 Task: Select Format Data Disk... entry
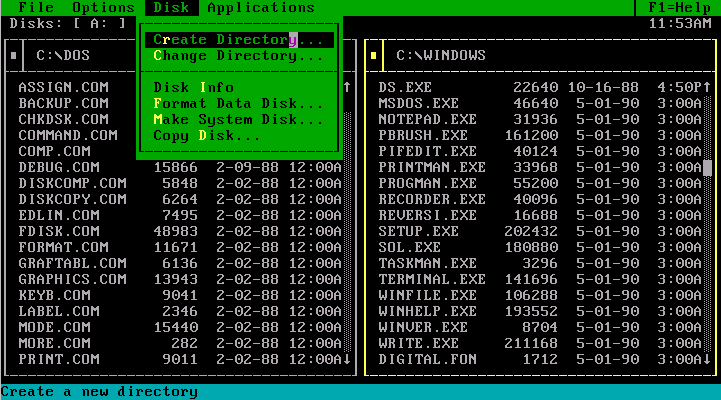tap(239, 103)
